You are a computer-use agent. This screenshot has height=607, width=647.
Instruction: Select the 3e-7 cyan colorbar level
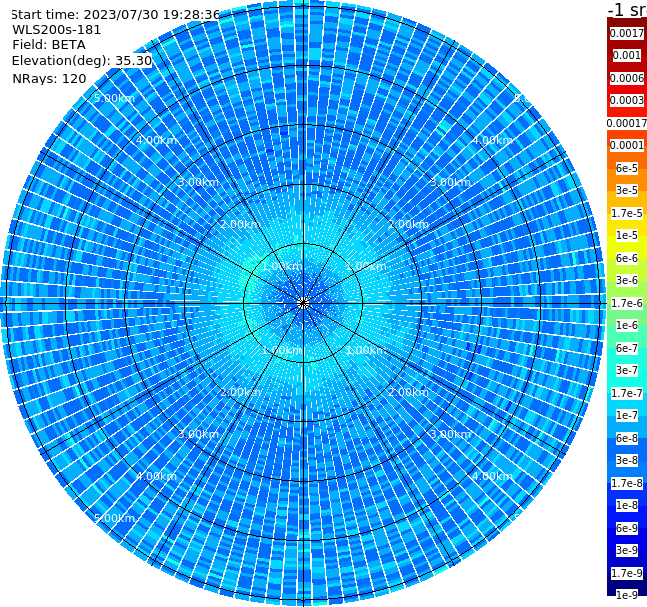click(x=626, y=370)
